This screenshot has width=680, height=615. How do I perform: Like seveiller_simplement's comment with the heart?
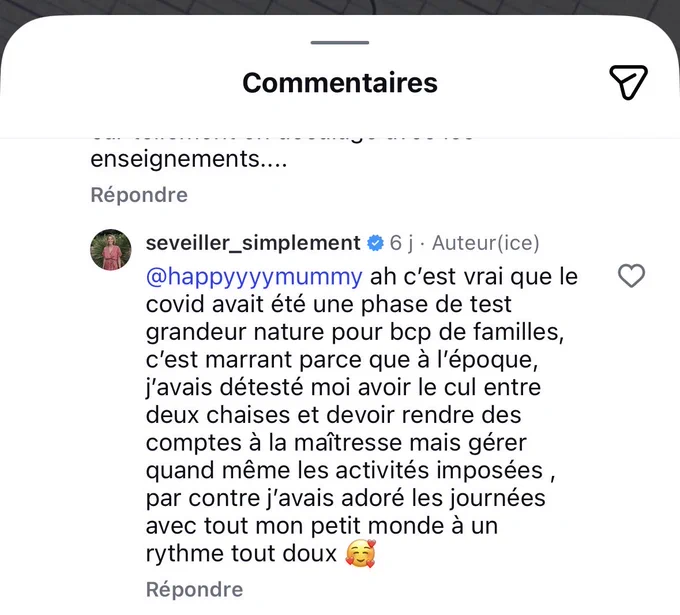pyautogui.click(x=631, y=276)
